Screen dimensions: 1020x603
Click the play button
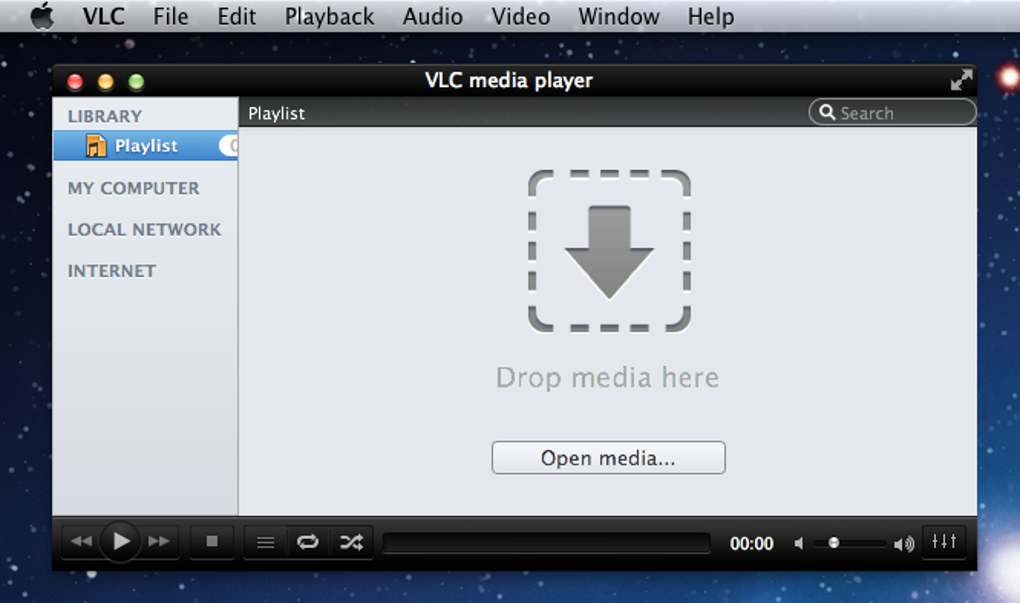point(121,541)
